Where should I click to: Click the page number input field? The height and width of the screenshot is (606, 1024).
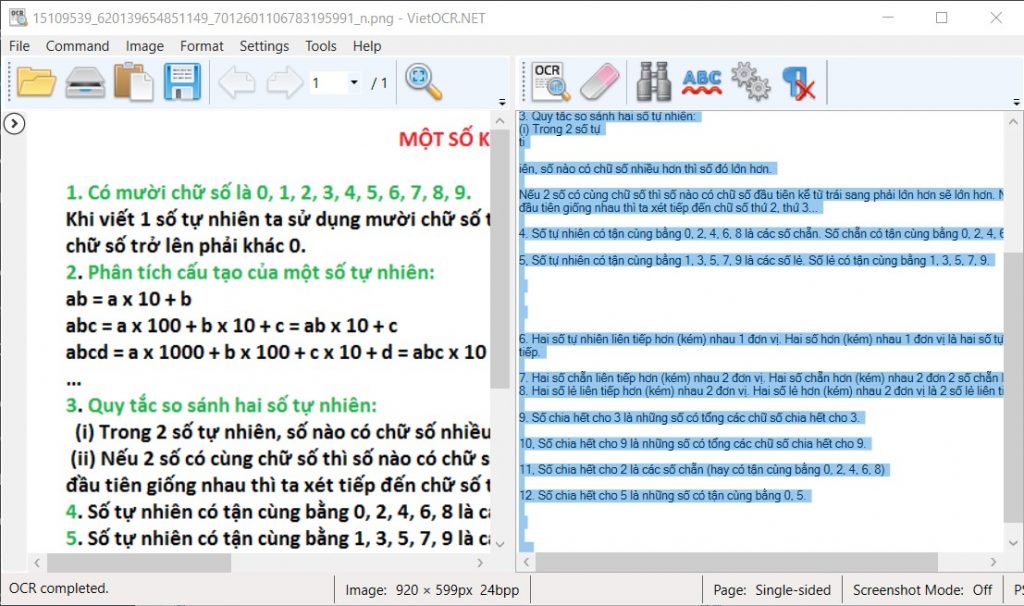tap(328, 82)
